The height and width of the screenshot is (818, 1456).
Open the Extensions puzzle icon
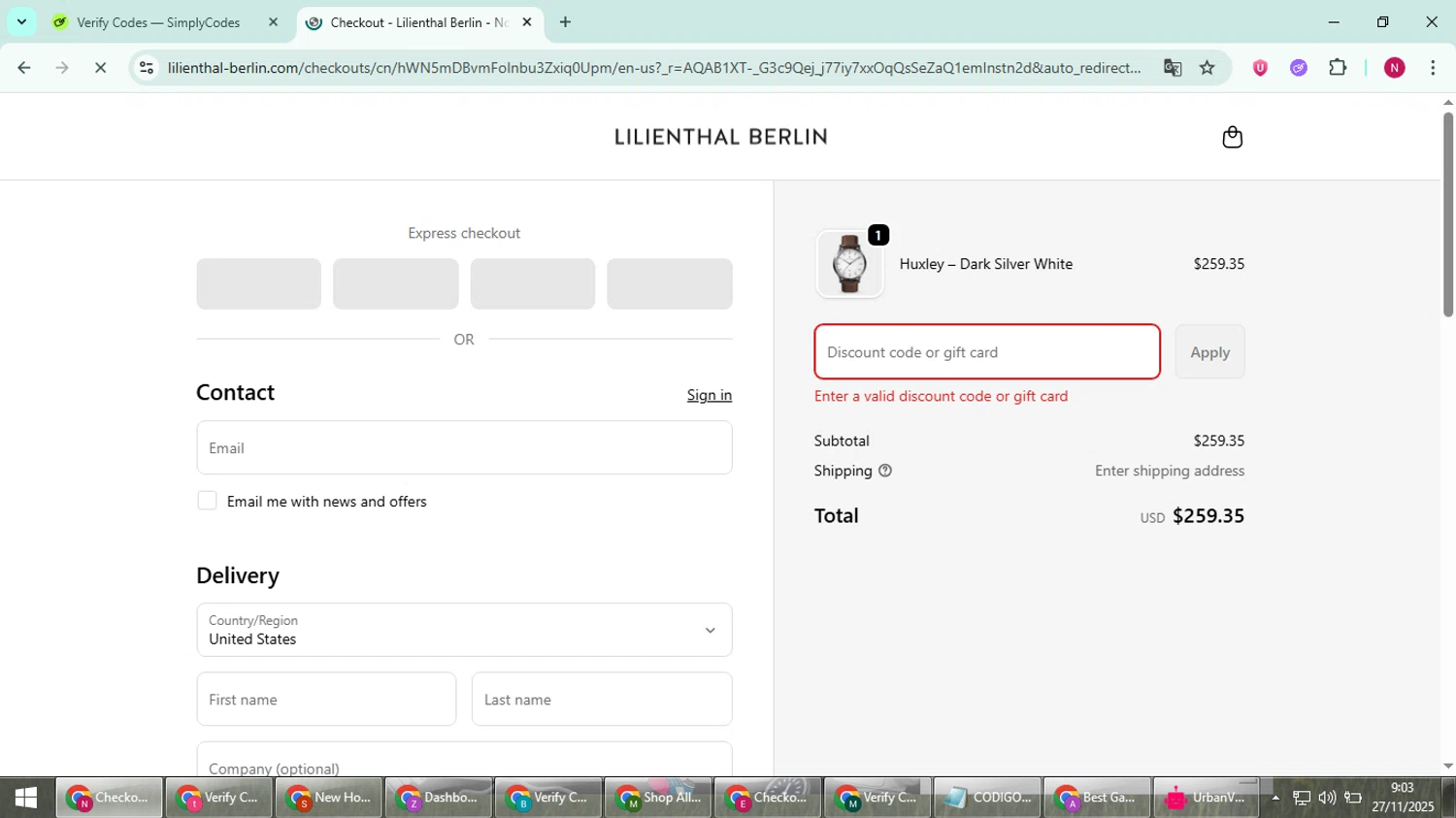[x=1338, y=68]
